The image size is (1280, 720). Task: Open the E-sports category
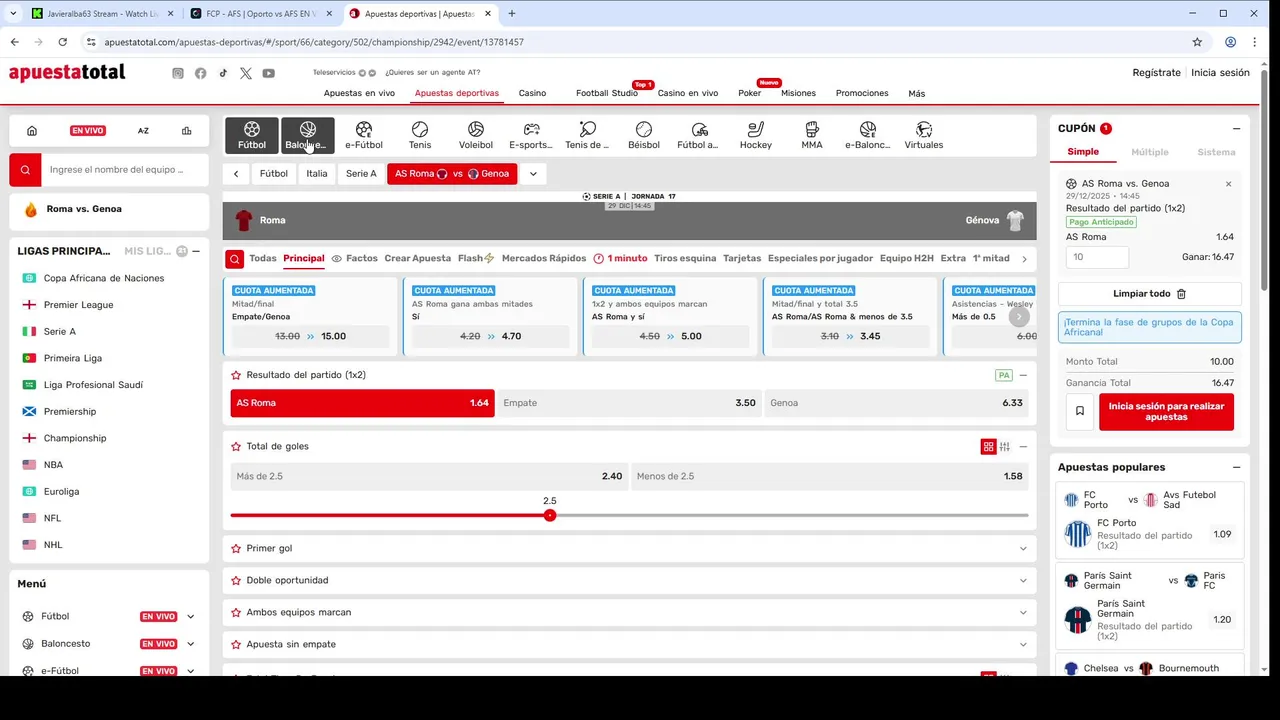531,135
